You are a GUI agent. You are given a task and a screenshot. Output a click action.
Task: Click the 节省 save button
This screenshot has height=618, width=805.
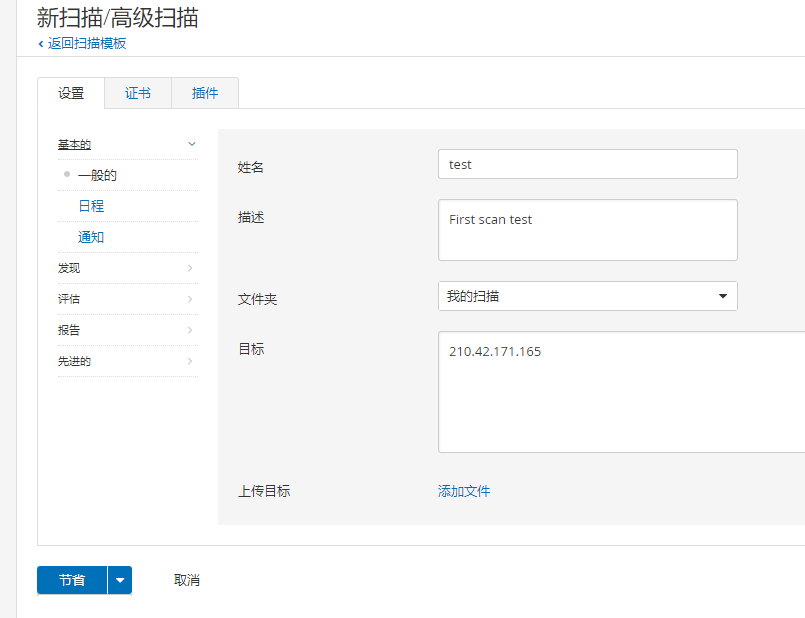point(71,580)
